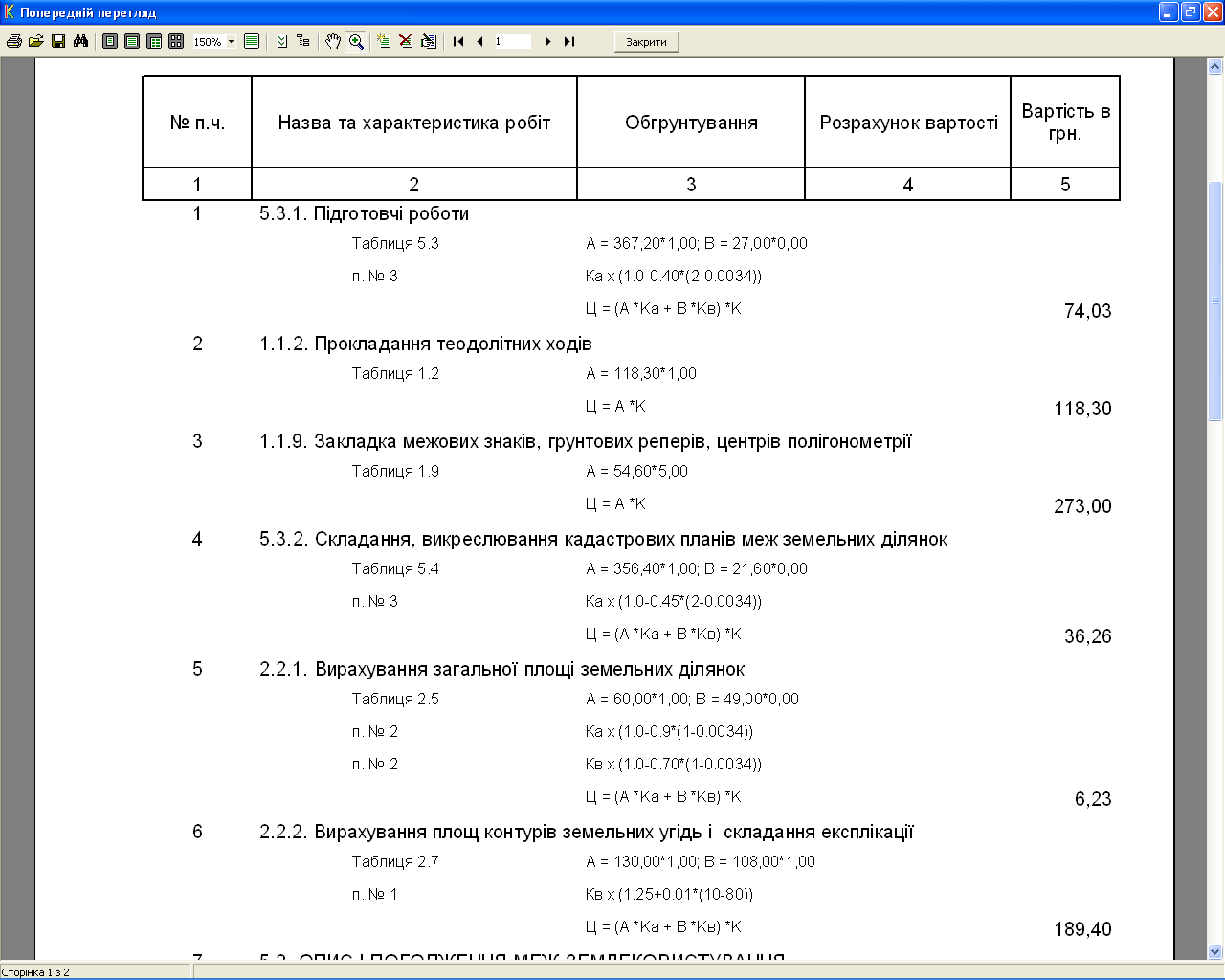Viewport: 1225px width, 980px height.
Task: Click the title bar text Попередній перегляд
Action: (88, 13)
